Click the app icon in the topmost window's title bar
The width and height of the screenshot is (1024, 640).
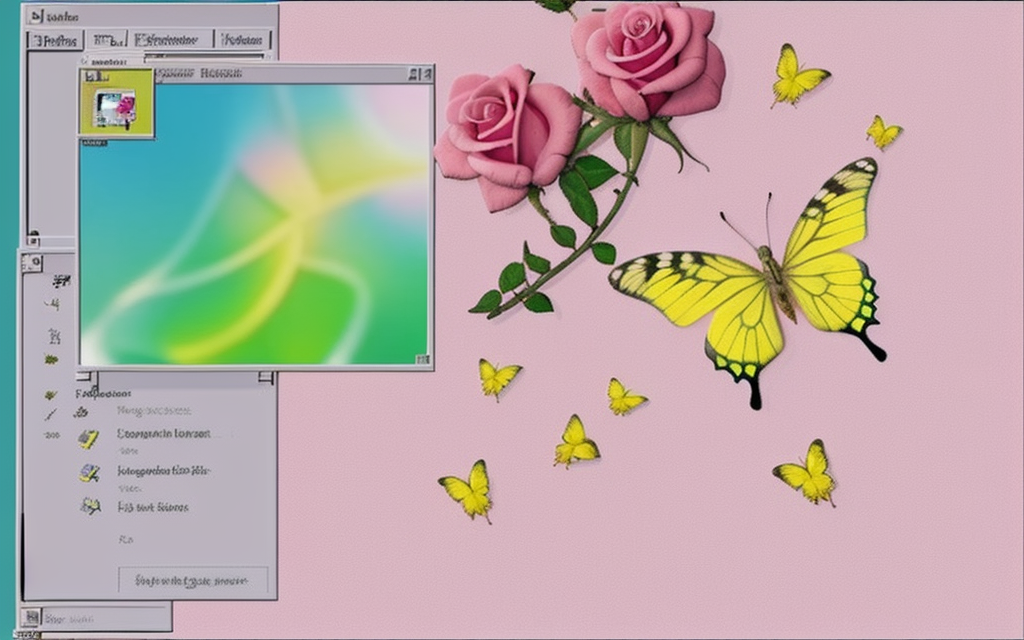[x=37, y=16]
